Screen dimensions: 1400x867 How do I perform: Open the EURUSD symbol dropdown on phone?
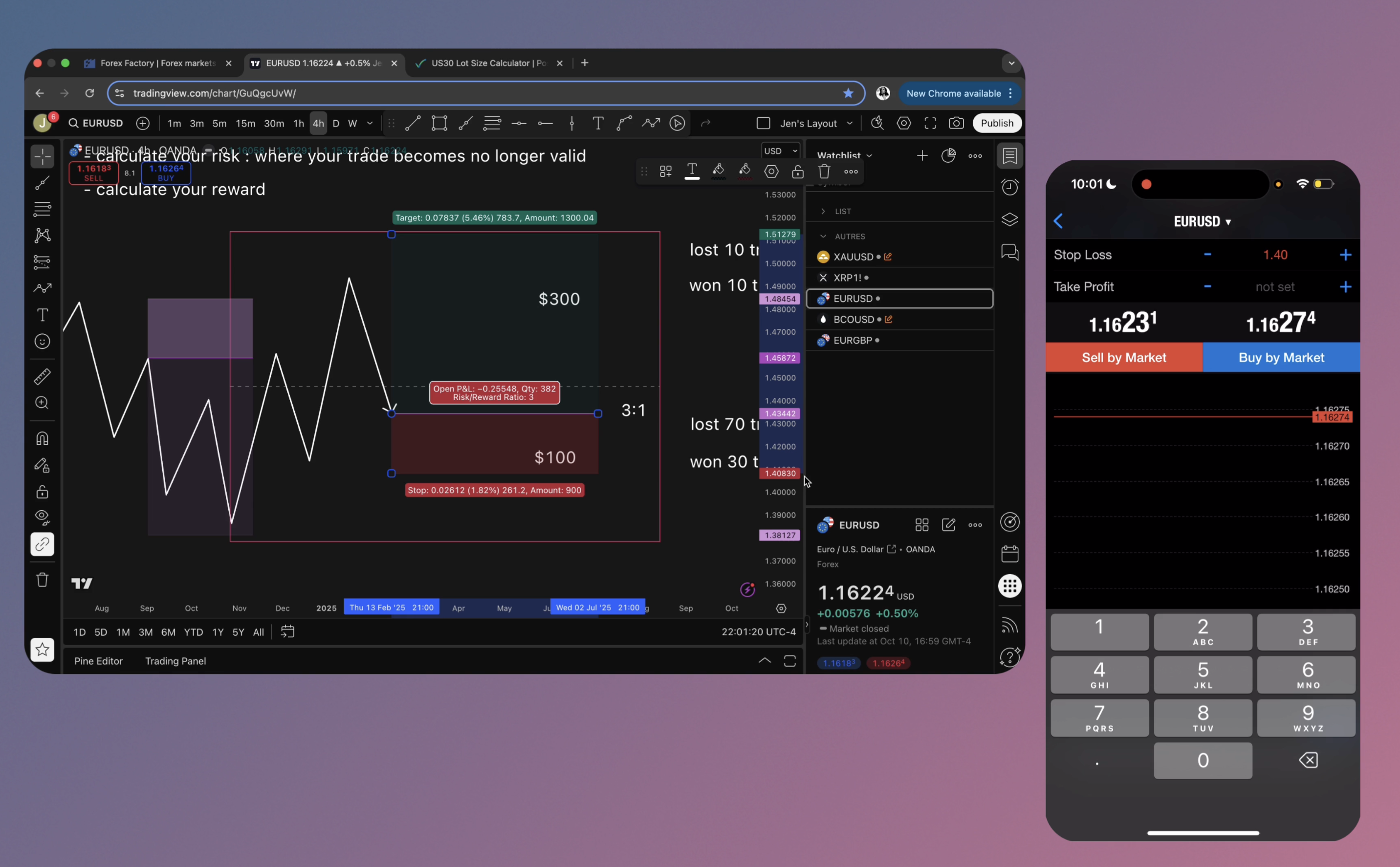(1202, 222)
